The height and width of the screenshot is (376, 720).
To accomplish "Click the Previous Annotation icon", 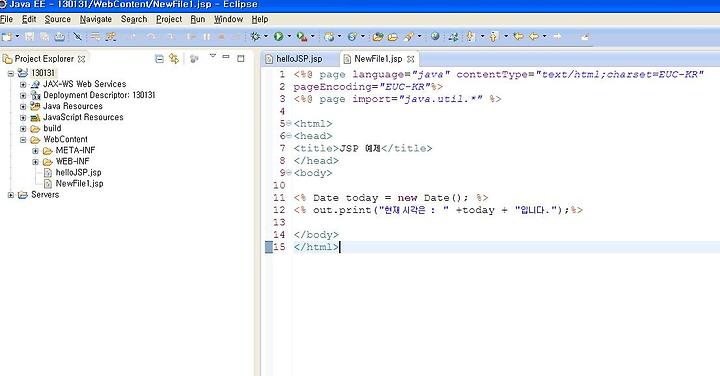I will point(494,37).
